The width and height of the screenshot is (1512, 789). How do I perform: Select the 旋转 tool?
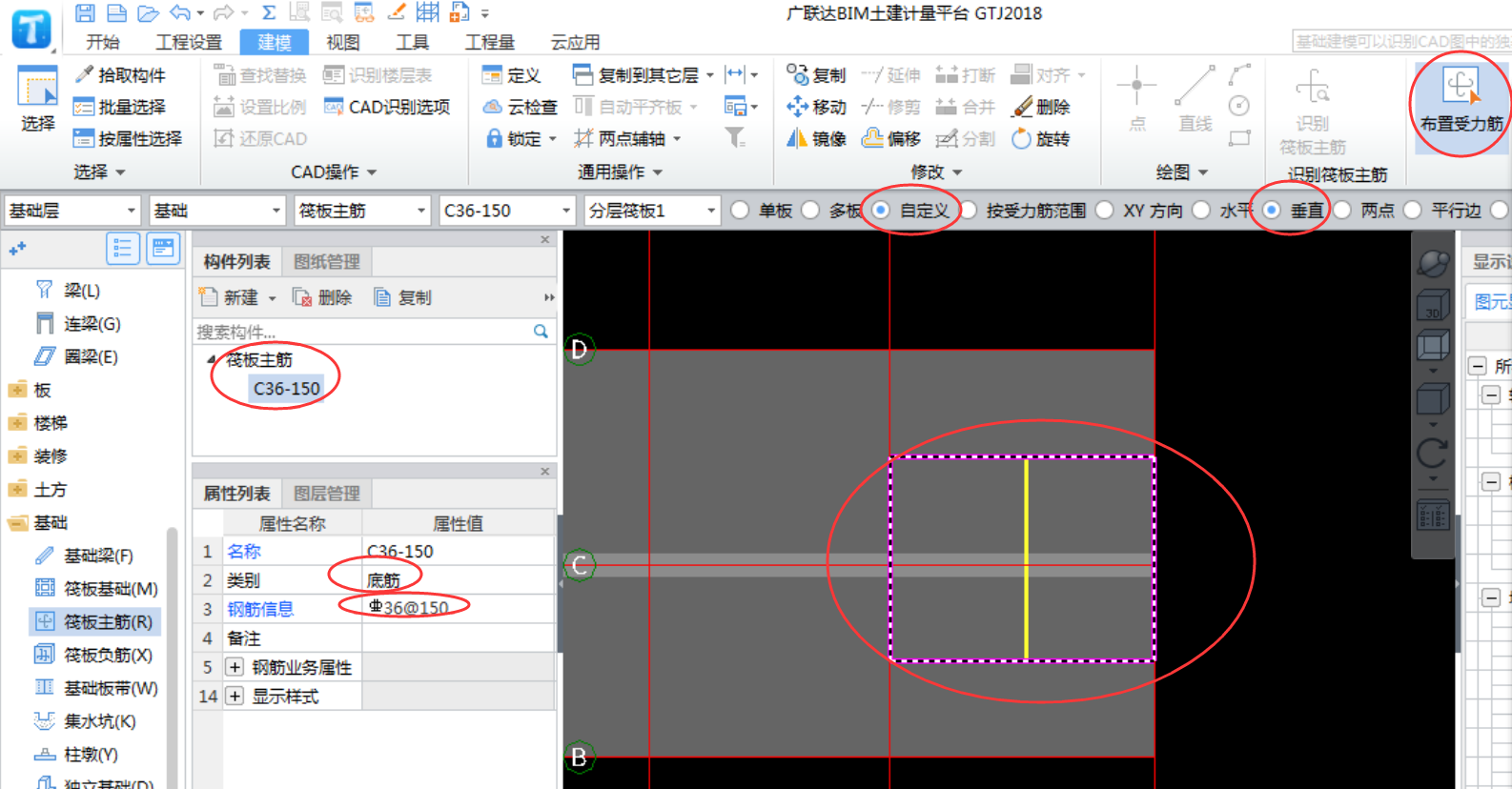(1040, 138)
